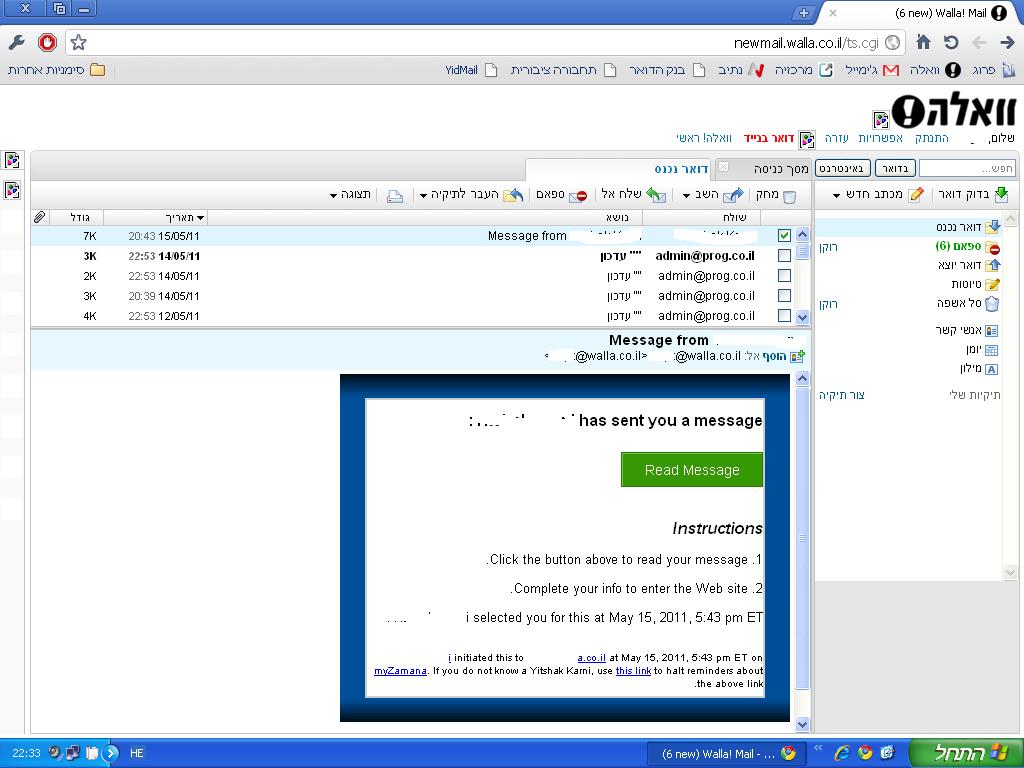
Task: Open the עזרה help link
Action: coord(837,138)
